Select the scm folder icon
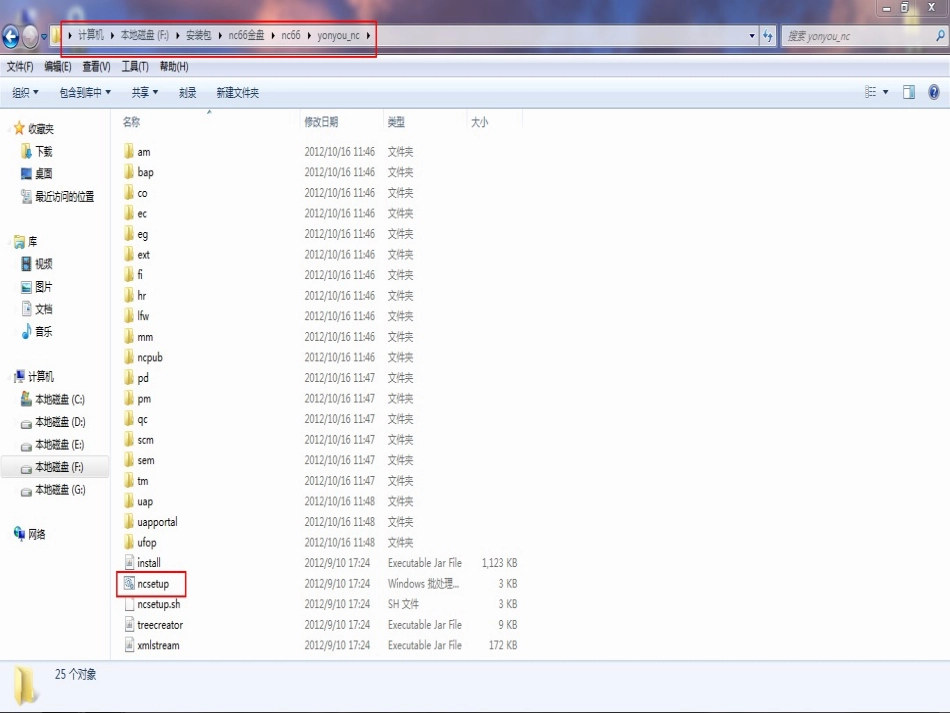The width and height of the screenshot is (950, 713). [128, 439]
